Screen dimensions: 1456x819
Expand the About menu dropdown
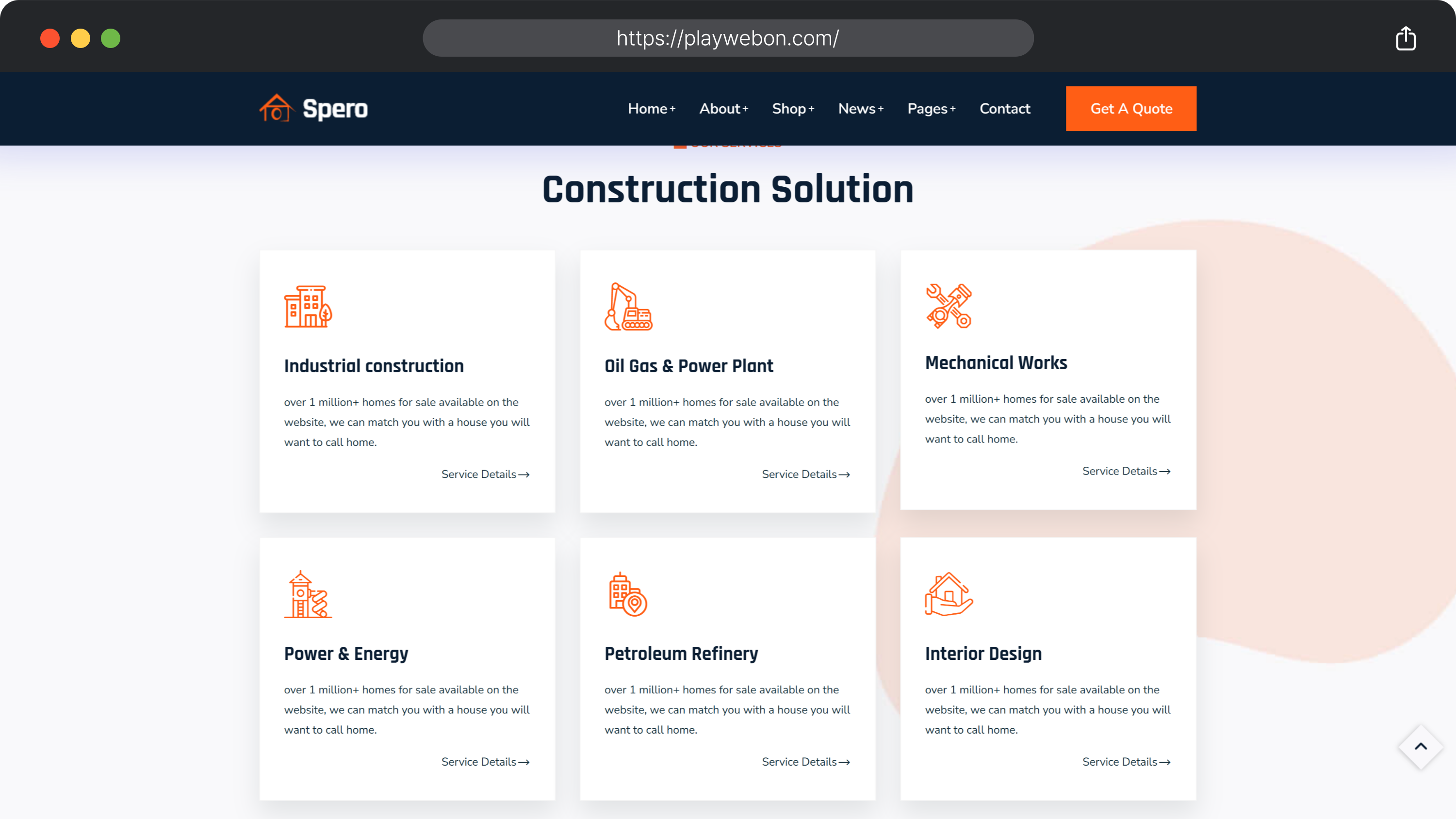[723, 109]
